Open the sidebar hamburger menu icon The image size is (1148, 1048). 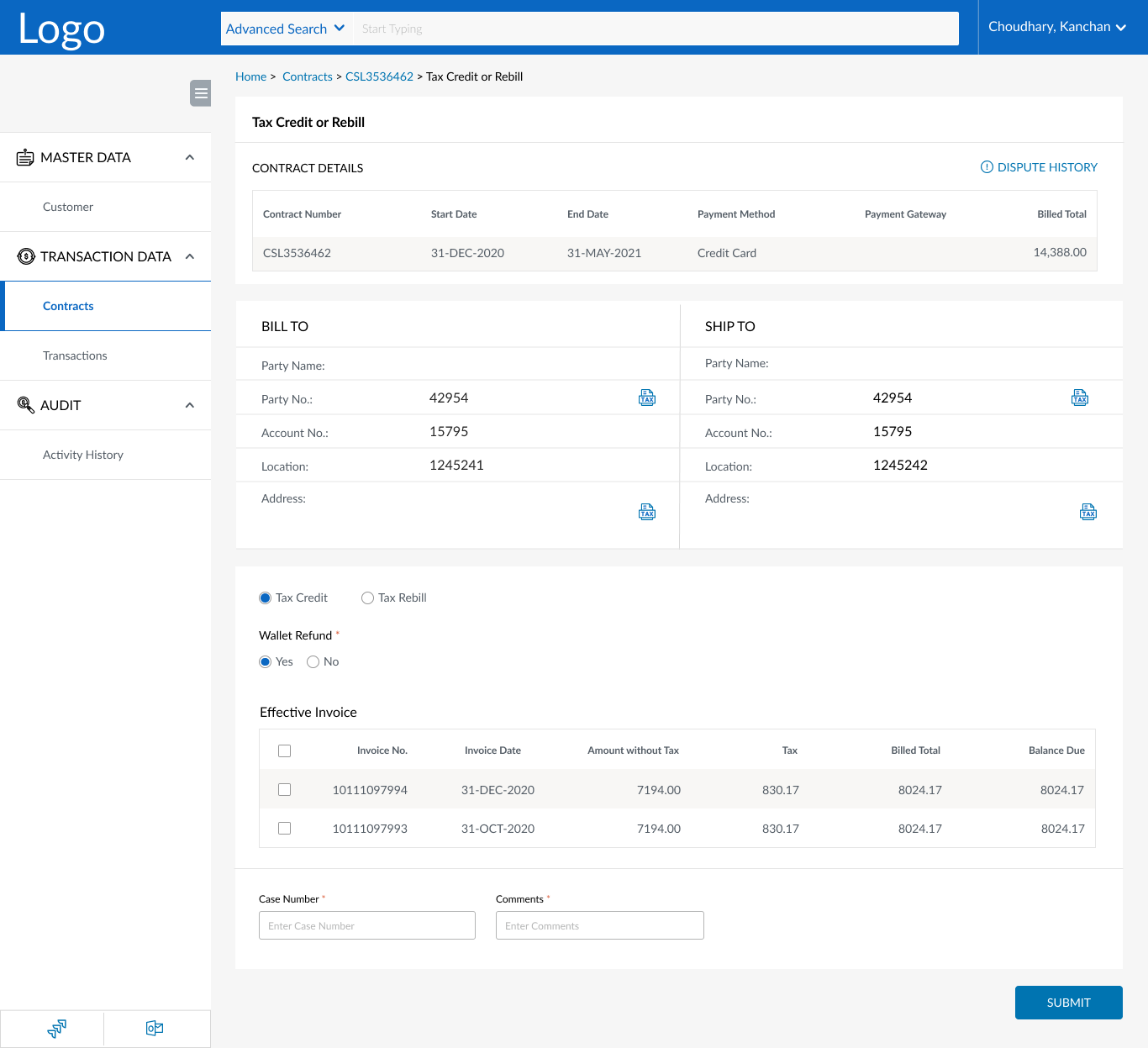coord(200,93)
